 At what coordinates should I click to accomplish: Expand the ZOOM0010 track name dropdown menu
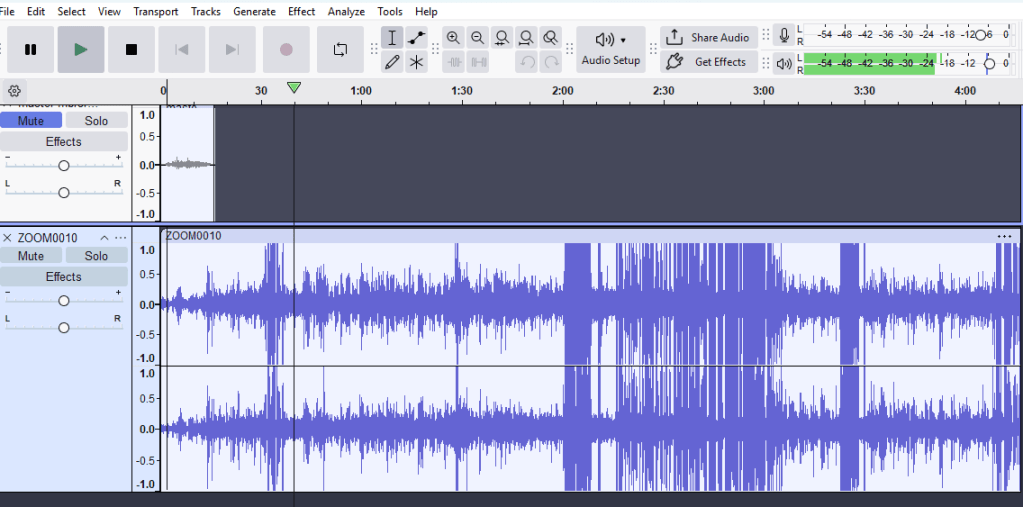point(102,238)
